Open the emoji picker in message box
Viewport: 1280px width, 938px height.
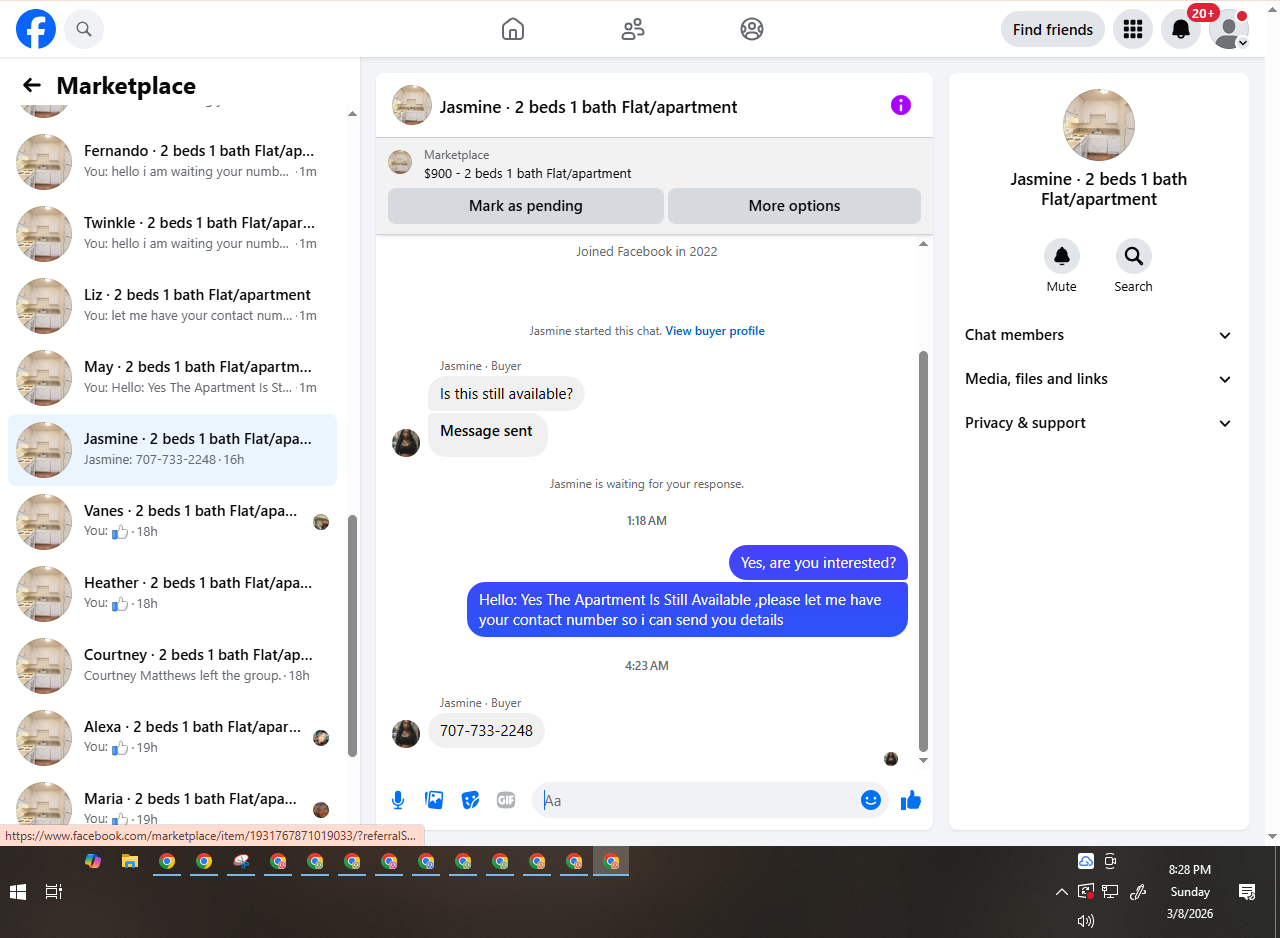pos(871,800)
